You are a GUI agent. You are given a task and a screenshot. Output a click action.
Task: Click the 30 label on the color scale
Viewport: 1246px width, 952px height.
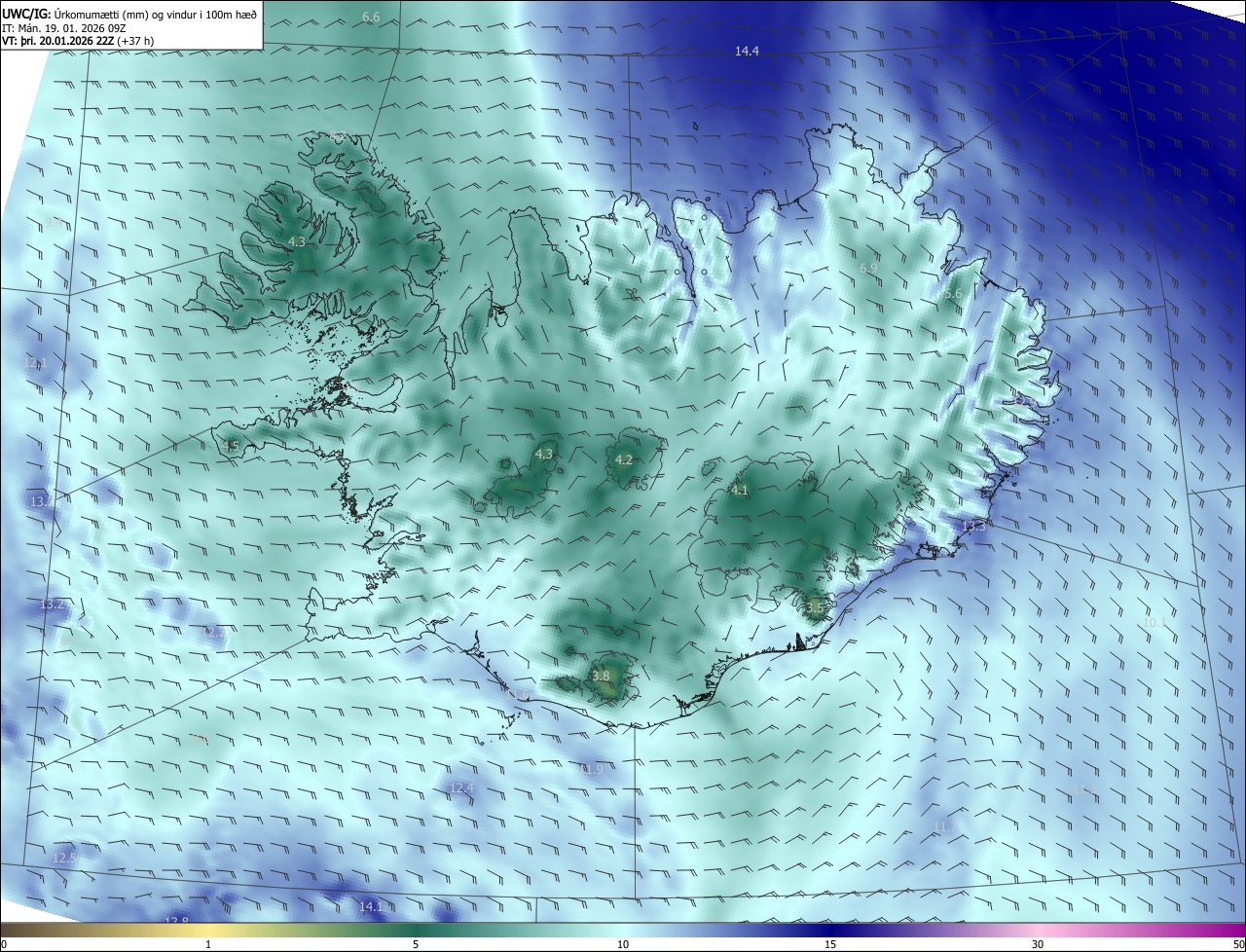[1038, 944]
